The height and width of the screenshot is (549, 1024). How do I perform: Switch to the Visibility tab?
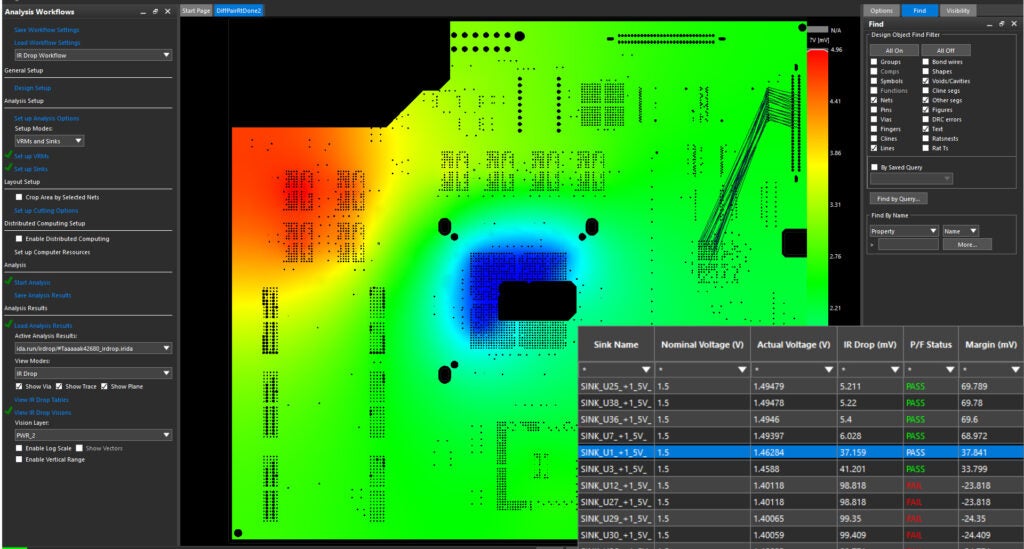pos(957,10)
